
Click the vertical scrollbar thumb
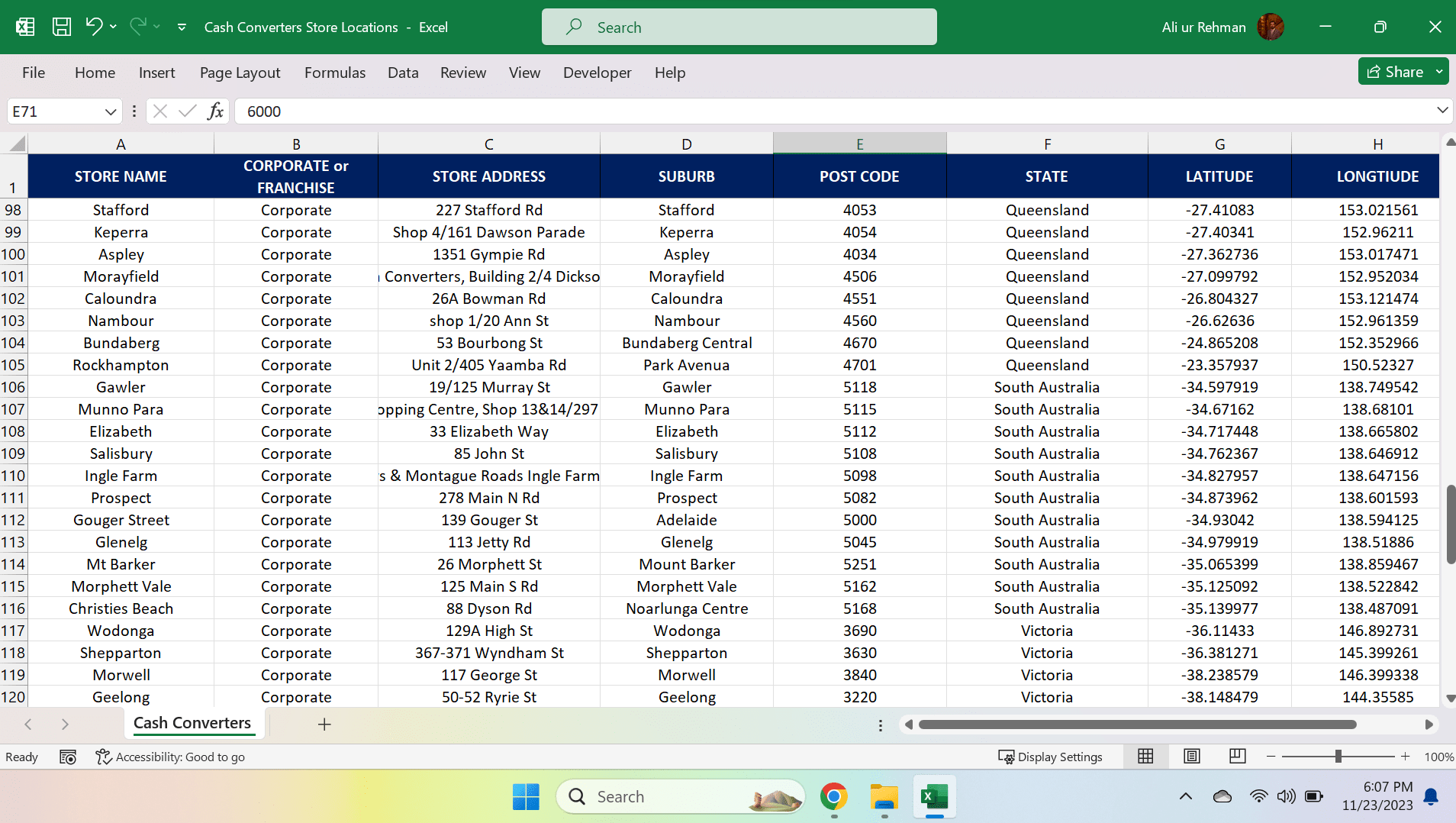1450,524
